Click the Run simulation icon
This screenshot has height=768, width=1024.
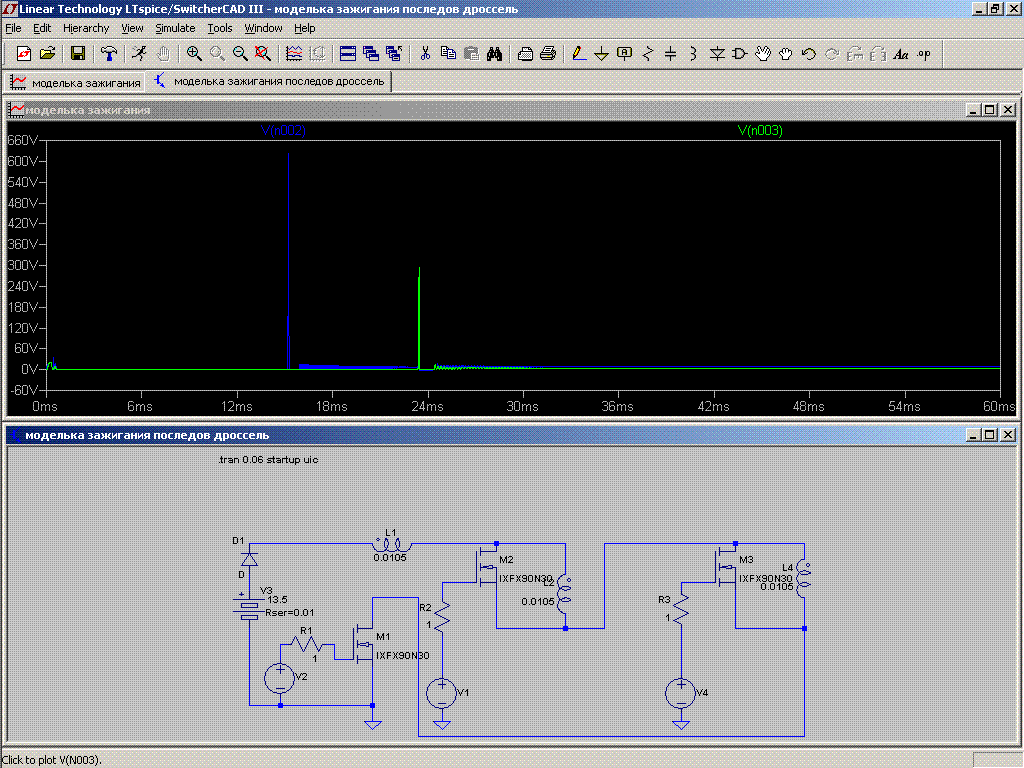pos(139,54)
